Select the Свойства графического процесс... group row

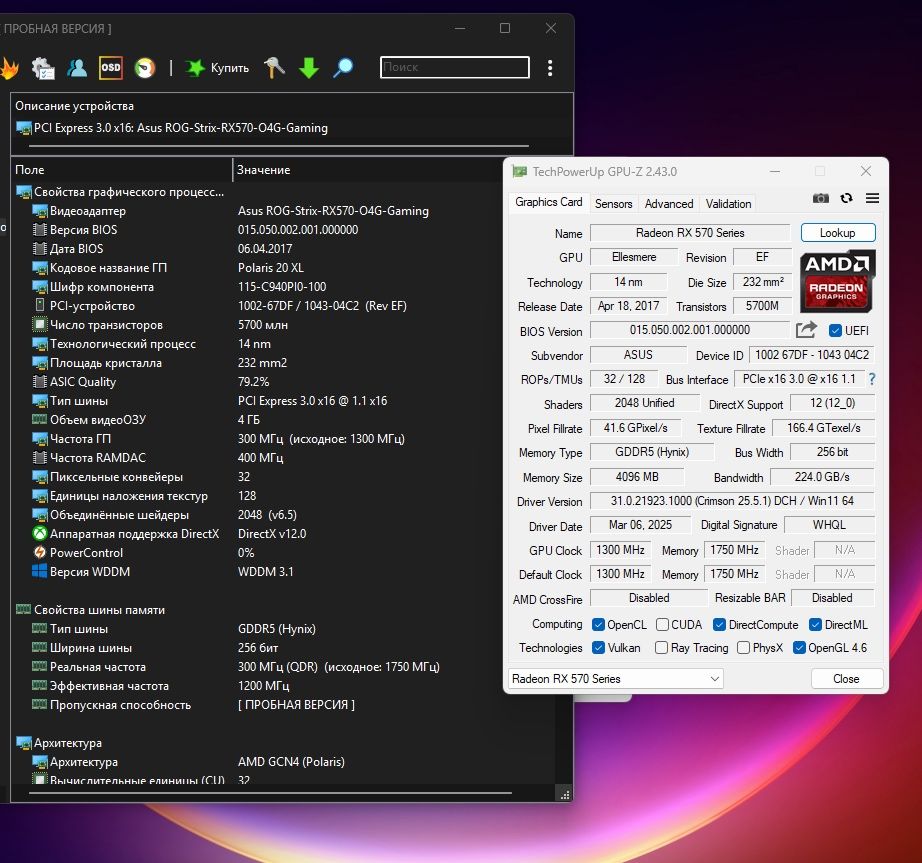click(256, 192)
